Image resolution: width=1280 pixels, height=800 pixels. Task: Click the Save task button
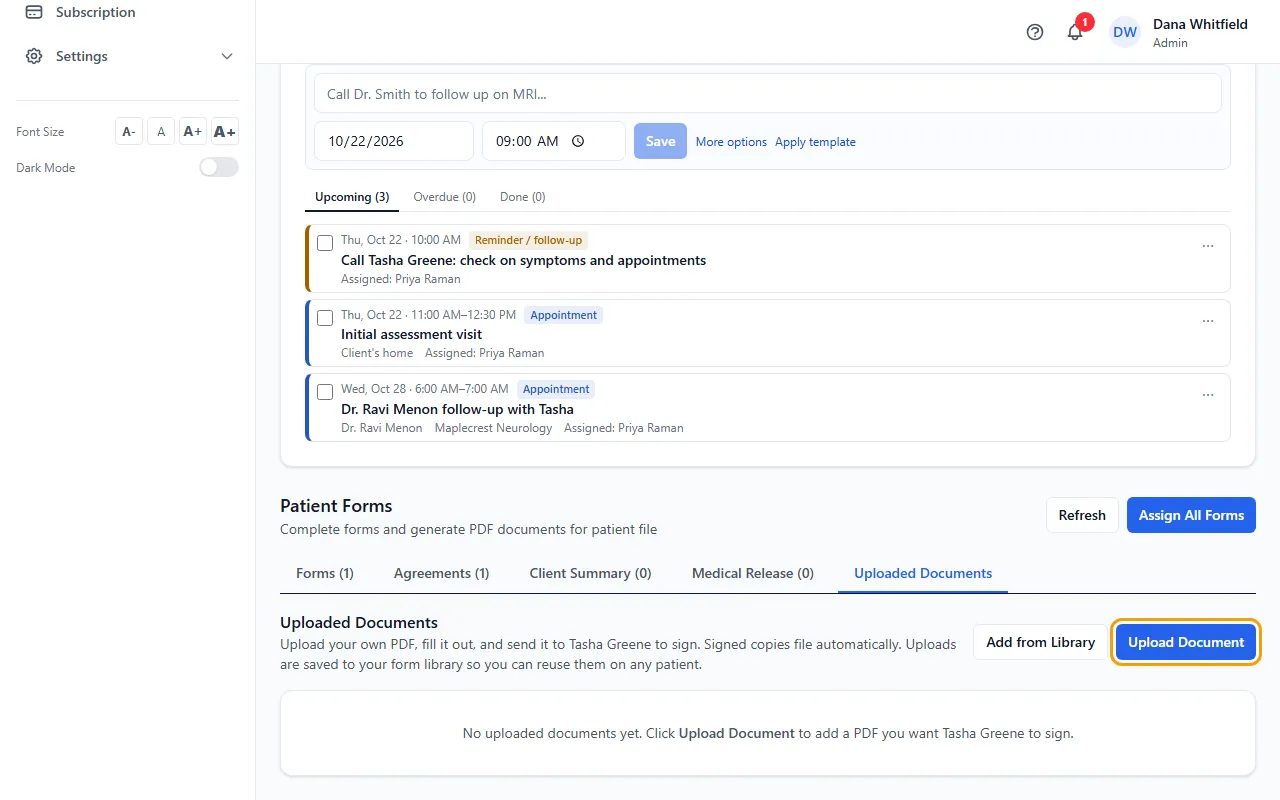[660, 141]
